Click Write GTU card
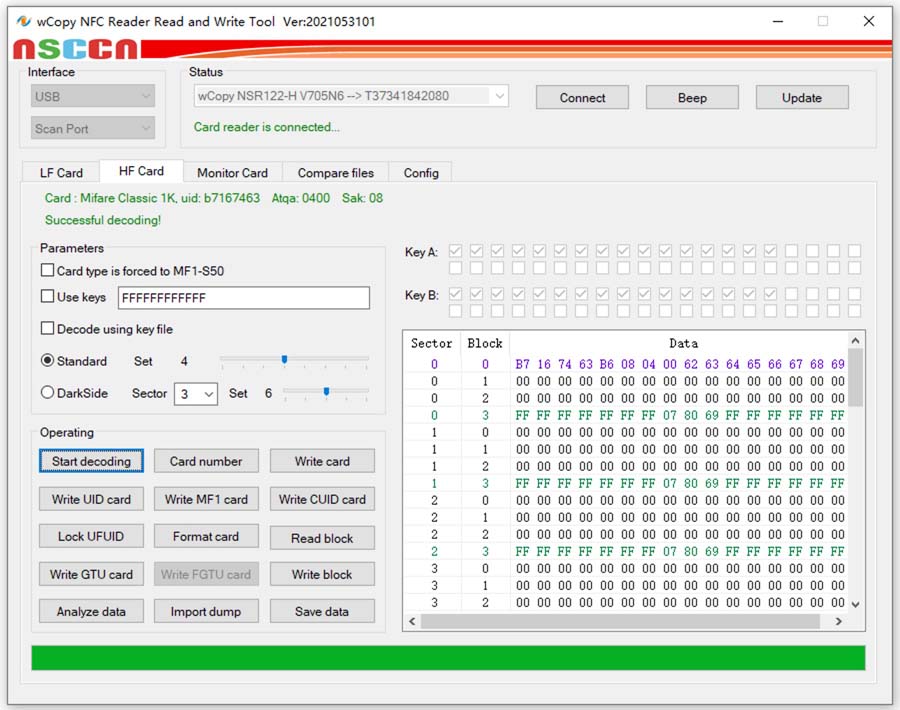Viewport: 900px width, 710px height. click(91, 574)
